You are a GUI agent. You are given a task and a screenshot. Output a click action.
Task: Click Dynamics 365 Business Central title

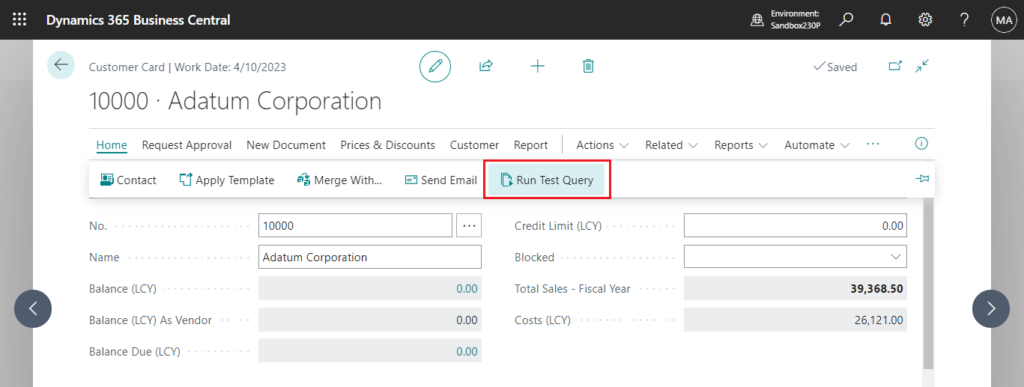pyautogui.click(x=138, y=20)
